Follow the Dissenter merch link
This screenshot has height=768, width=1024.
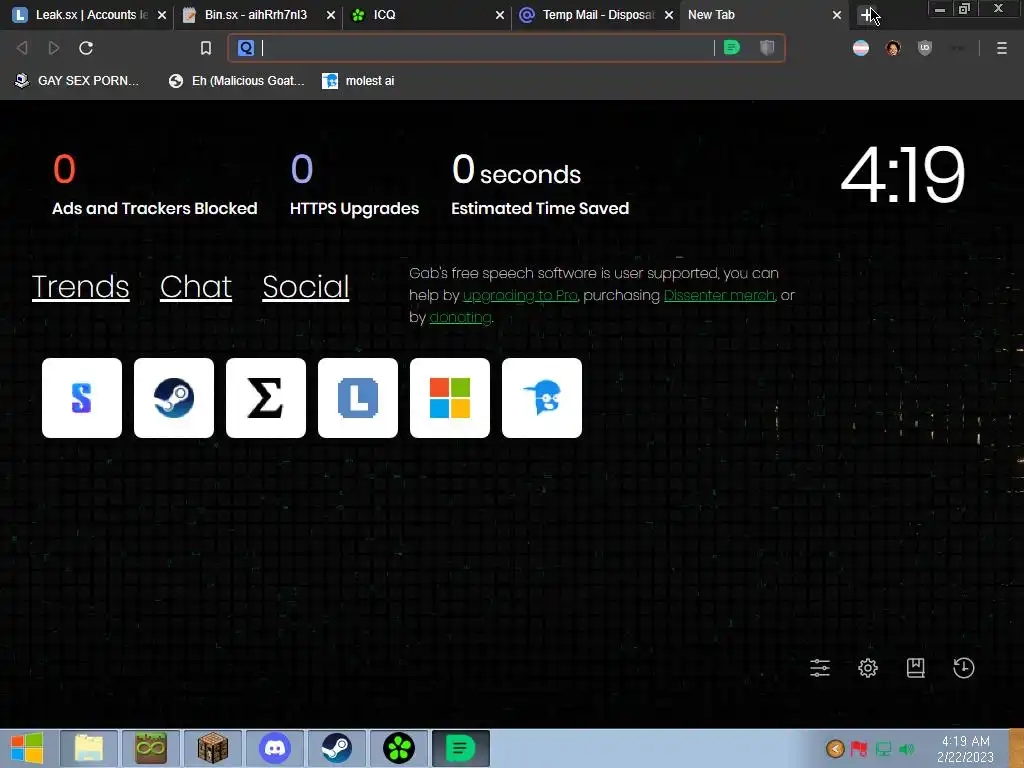coord(719,295)
